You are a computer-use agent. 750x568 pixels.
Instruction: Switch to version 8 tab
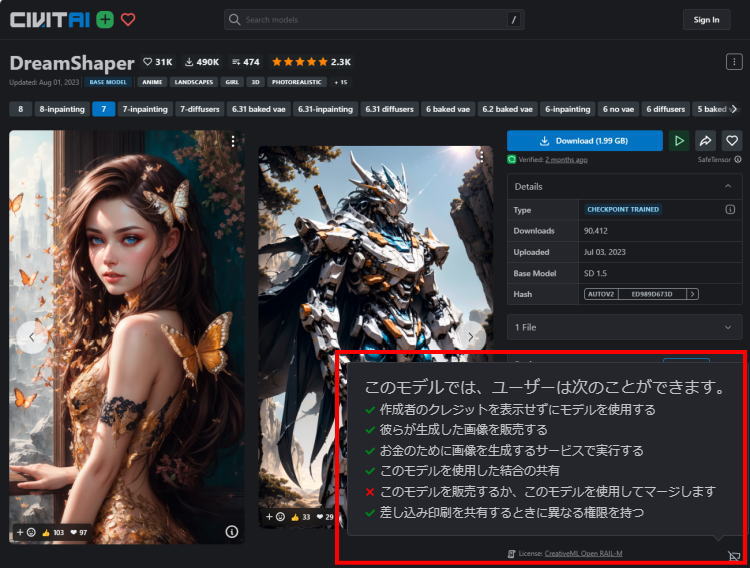point(21,109)
